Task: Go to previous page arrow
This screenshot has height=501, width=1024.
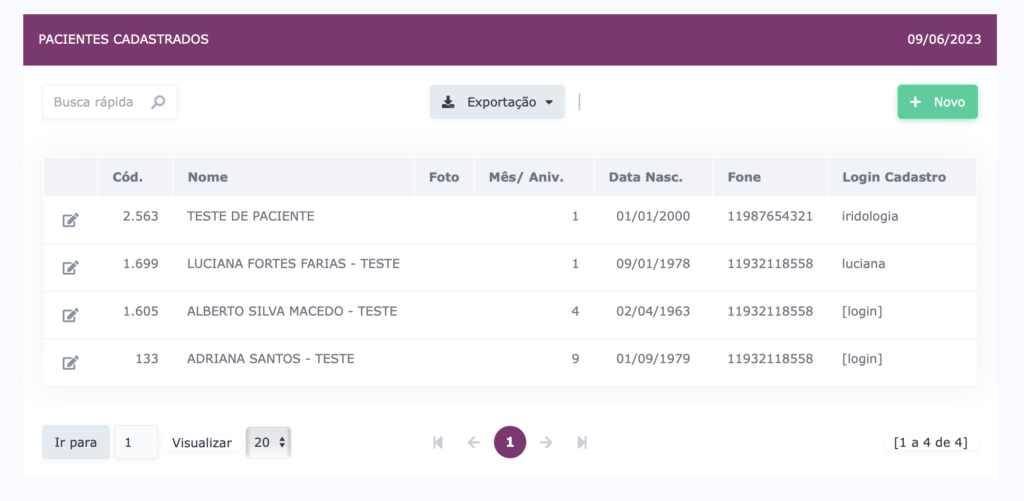Action: coord(474,442)
